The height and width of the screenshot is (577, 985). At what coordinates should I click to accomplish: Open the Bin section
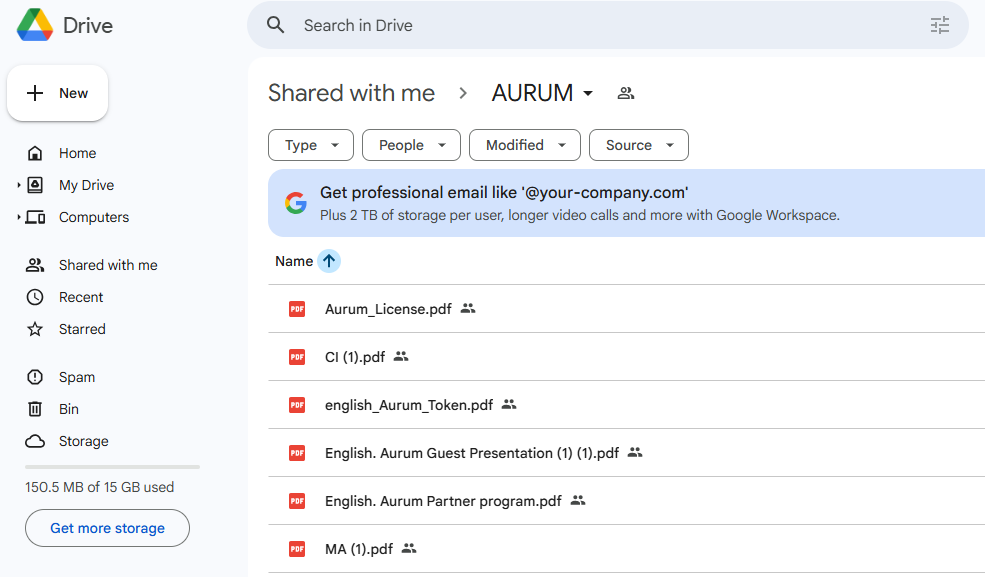69,409
